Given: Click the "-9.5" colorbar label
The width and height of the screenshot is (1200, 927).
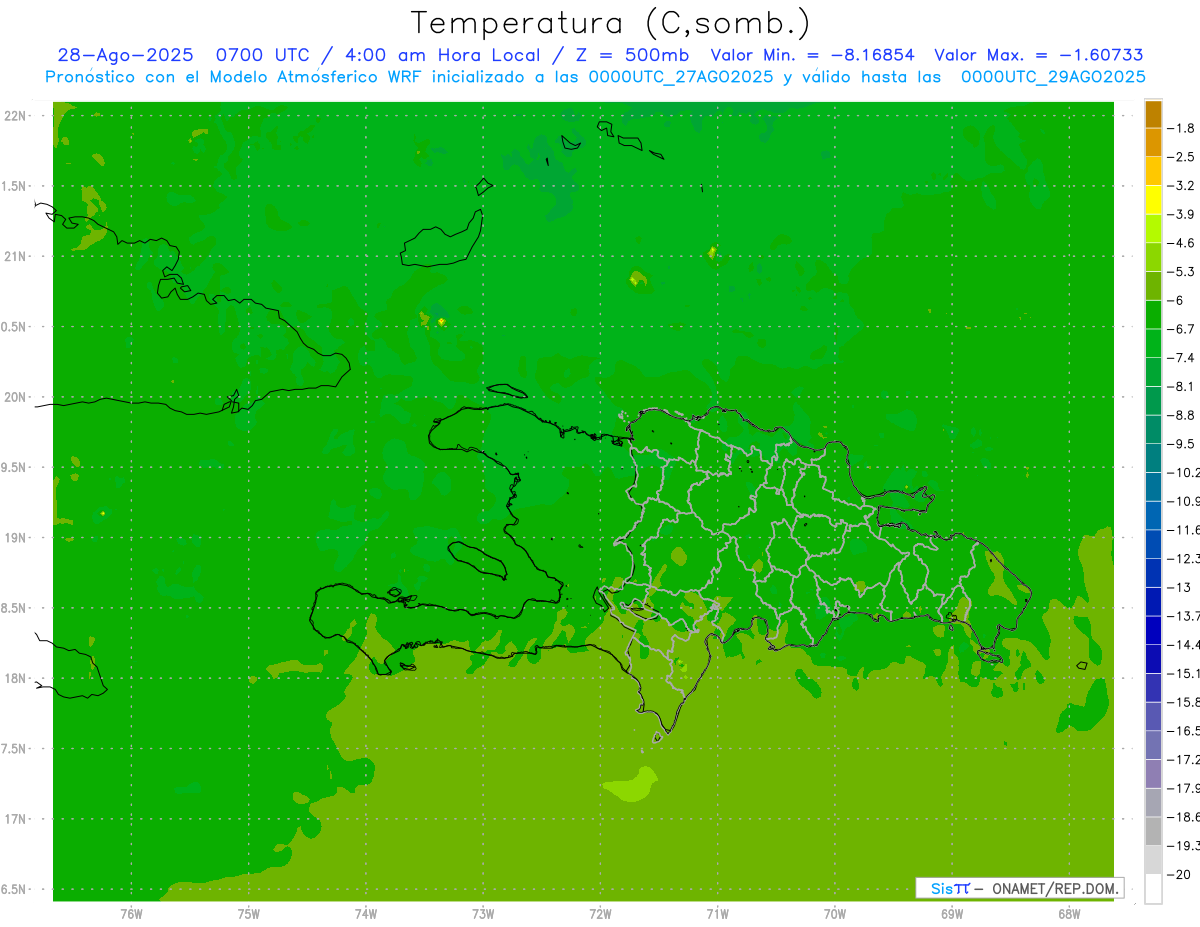Looking at the screenshot, I should [1182, 444].
